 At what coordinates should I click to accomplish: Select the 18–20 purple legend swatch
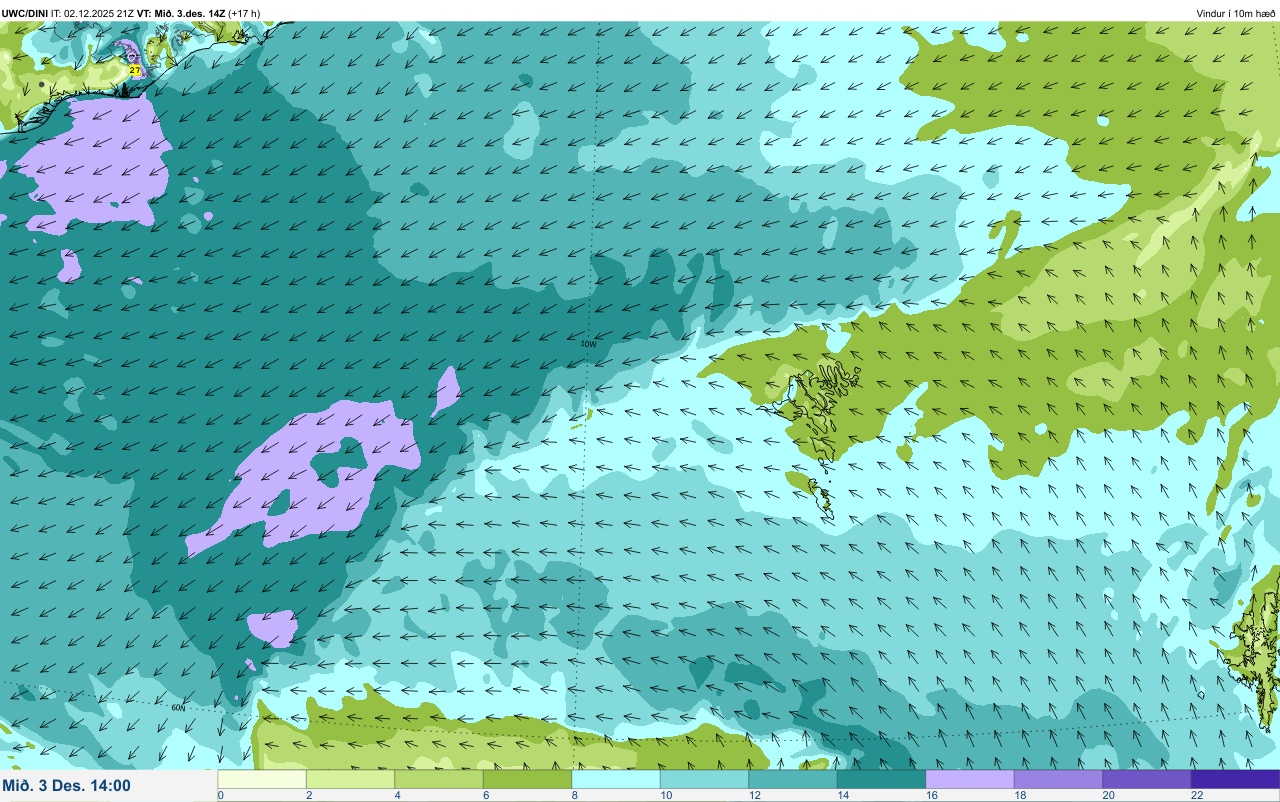pos(1058,779)
